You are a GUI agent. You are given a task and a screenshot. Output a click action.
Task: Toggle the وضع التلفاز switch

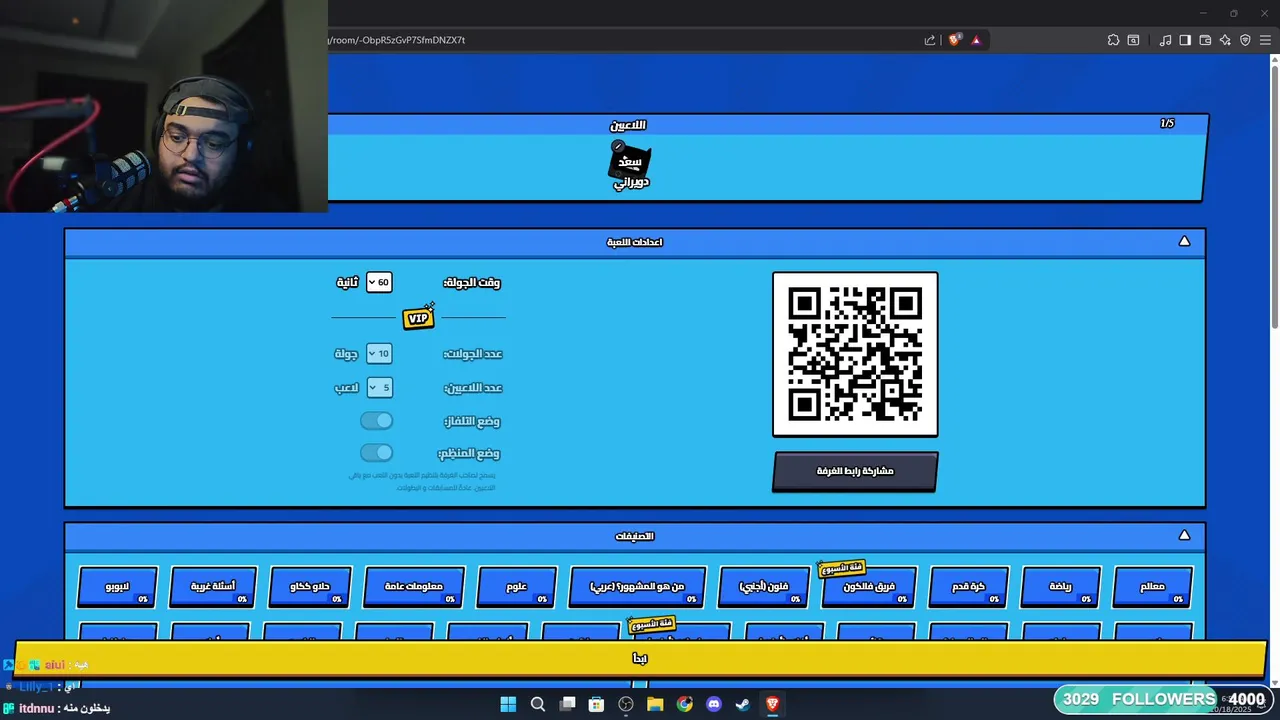pos(377,421)
